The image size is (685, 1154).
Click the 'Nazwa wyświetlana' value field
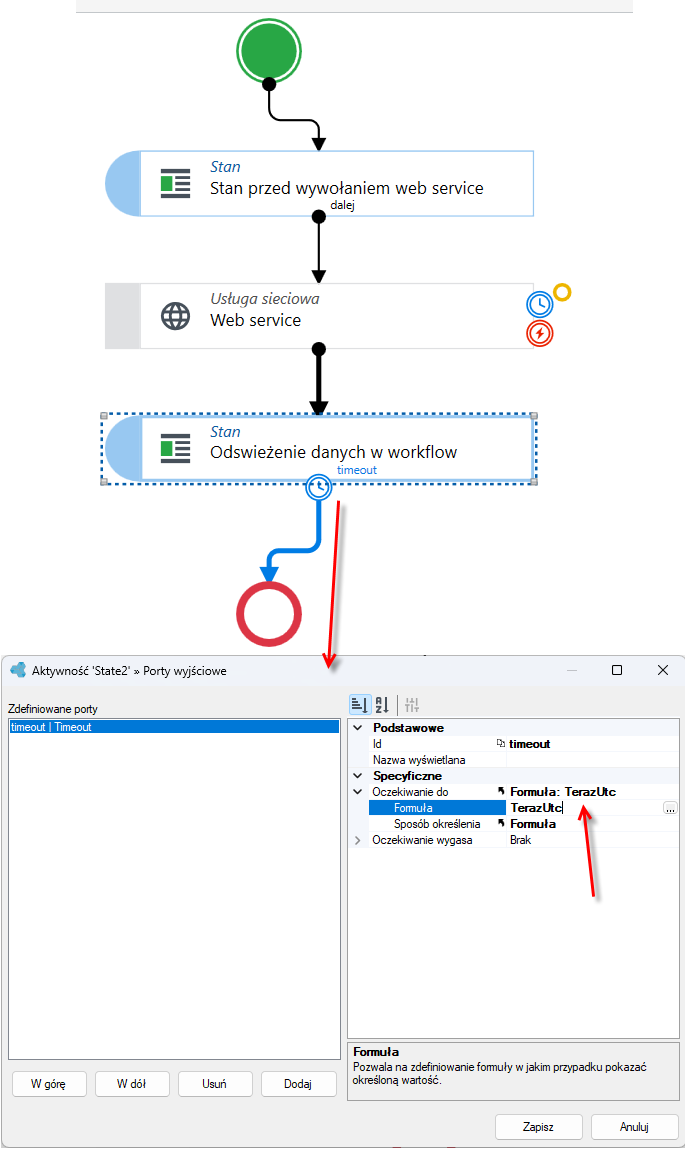[592, 760]
